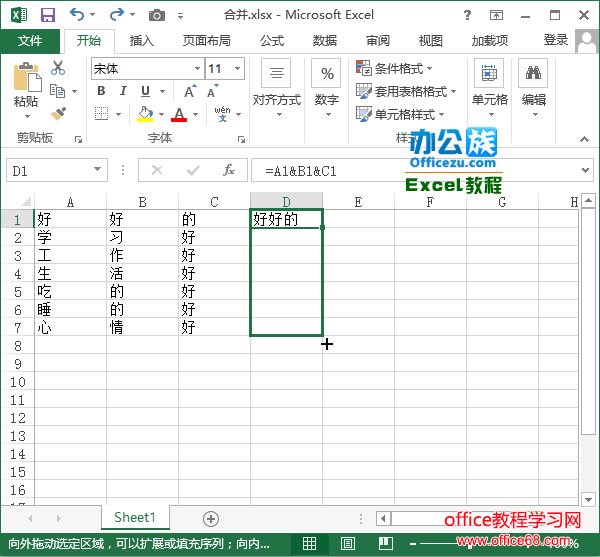Click the ribbon display options icon

(496, 15)
